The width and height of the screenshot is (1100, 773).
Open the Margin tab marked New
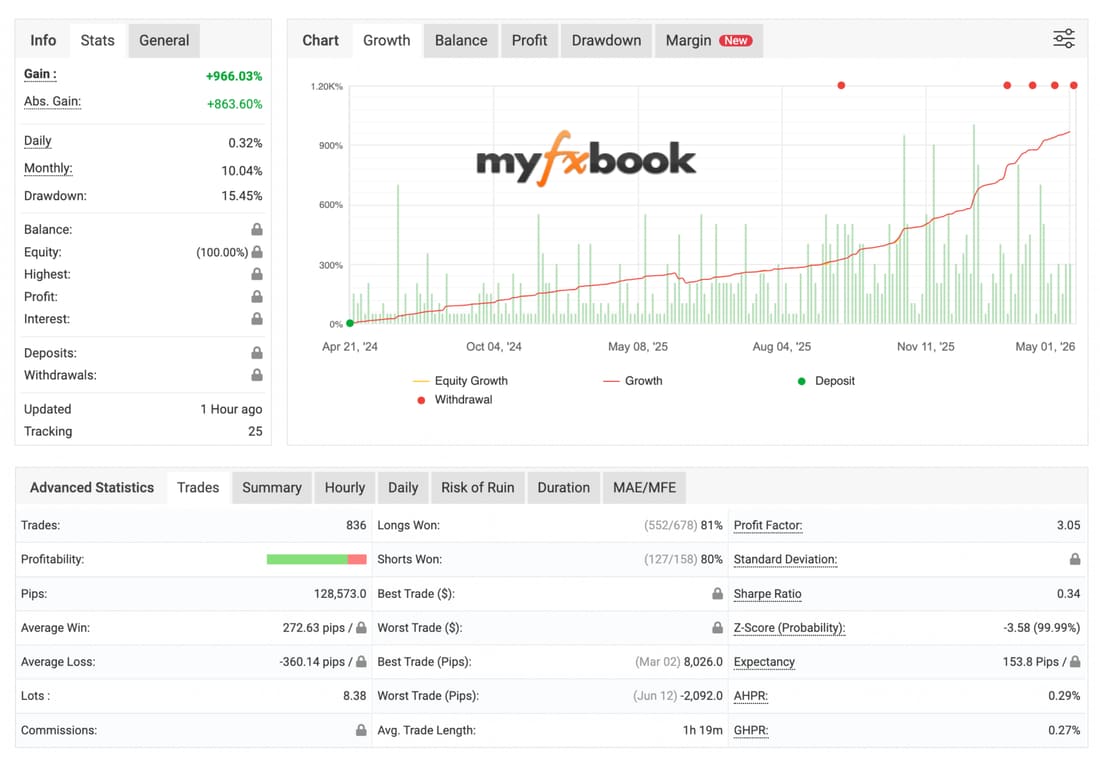click(x=709, y=41)
